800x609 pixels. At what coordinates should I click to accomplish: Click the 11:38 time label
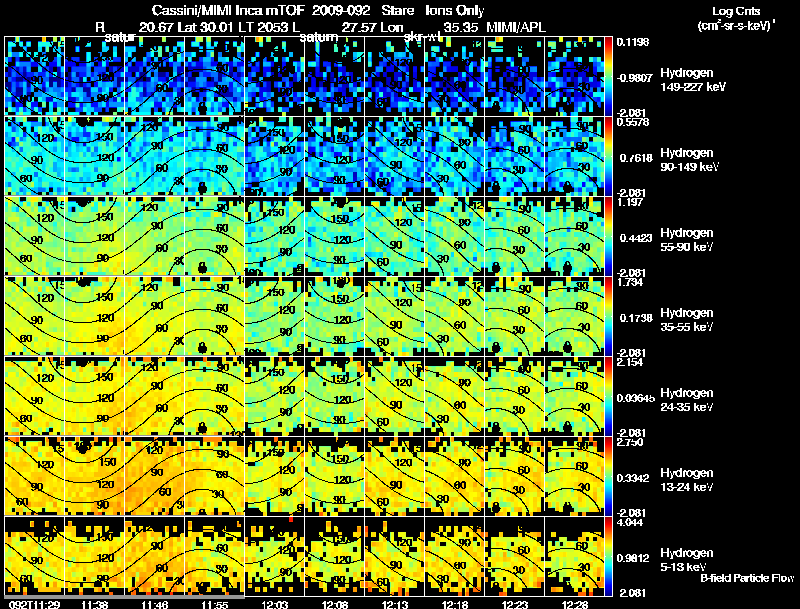94,604
